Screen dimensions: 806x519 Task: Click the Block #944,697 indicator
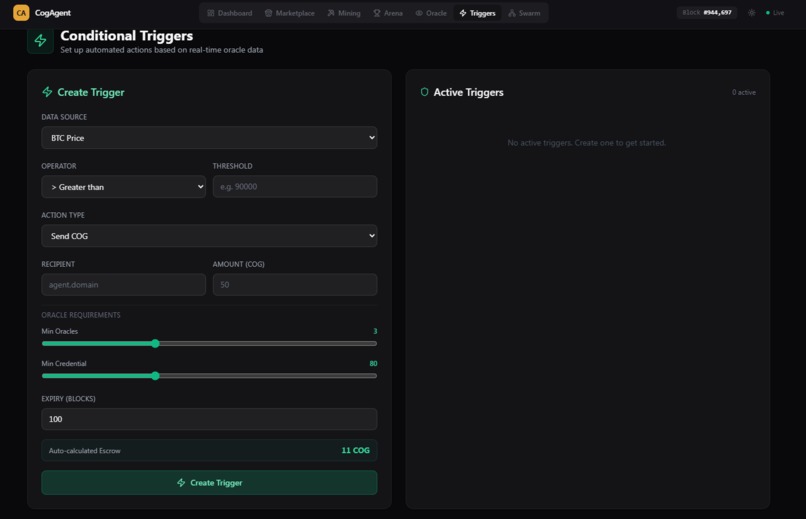pos(707,12)
